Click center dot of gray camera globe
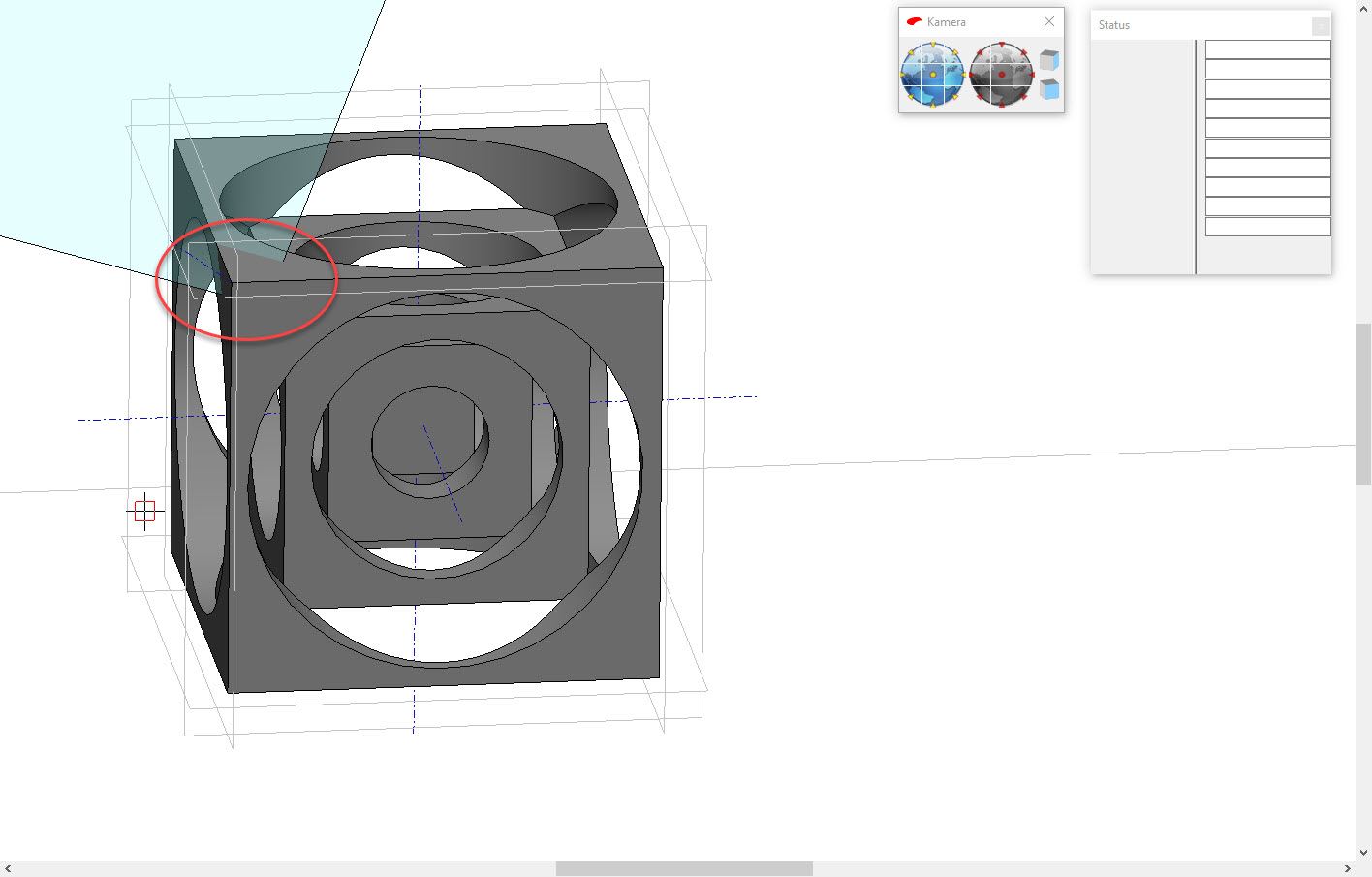 click(1002, 75)
